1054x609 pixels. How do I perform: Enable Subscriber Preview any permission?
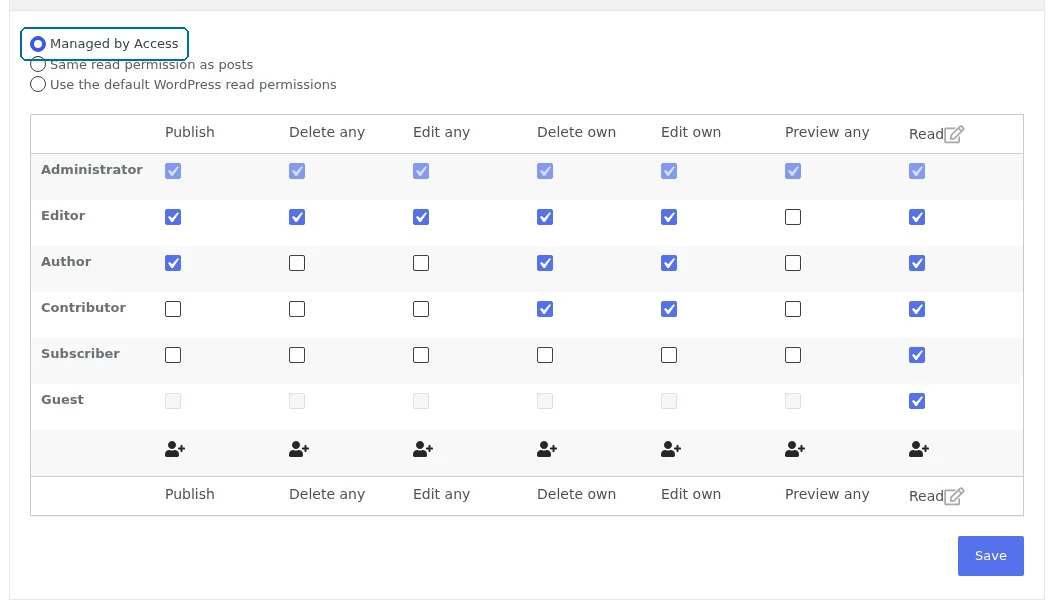[793, 355]
